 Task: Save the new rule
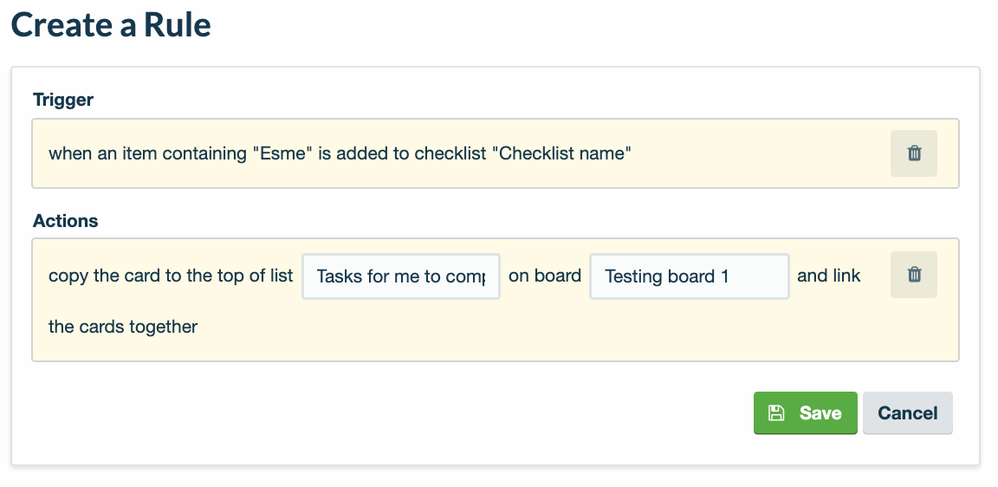coord(805,413)
